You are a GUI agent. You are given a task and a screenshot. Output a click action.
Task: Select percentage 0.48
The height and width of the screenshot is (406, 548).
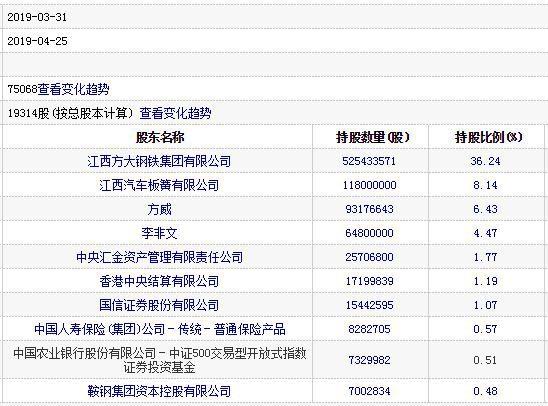click(x=485, y=391)
